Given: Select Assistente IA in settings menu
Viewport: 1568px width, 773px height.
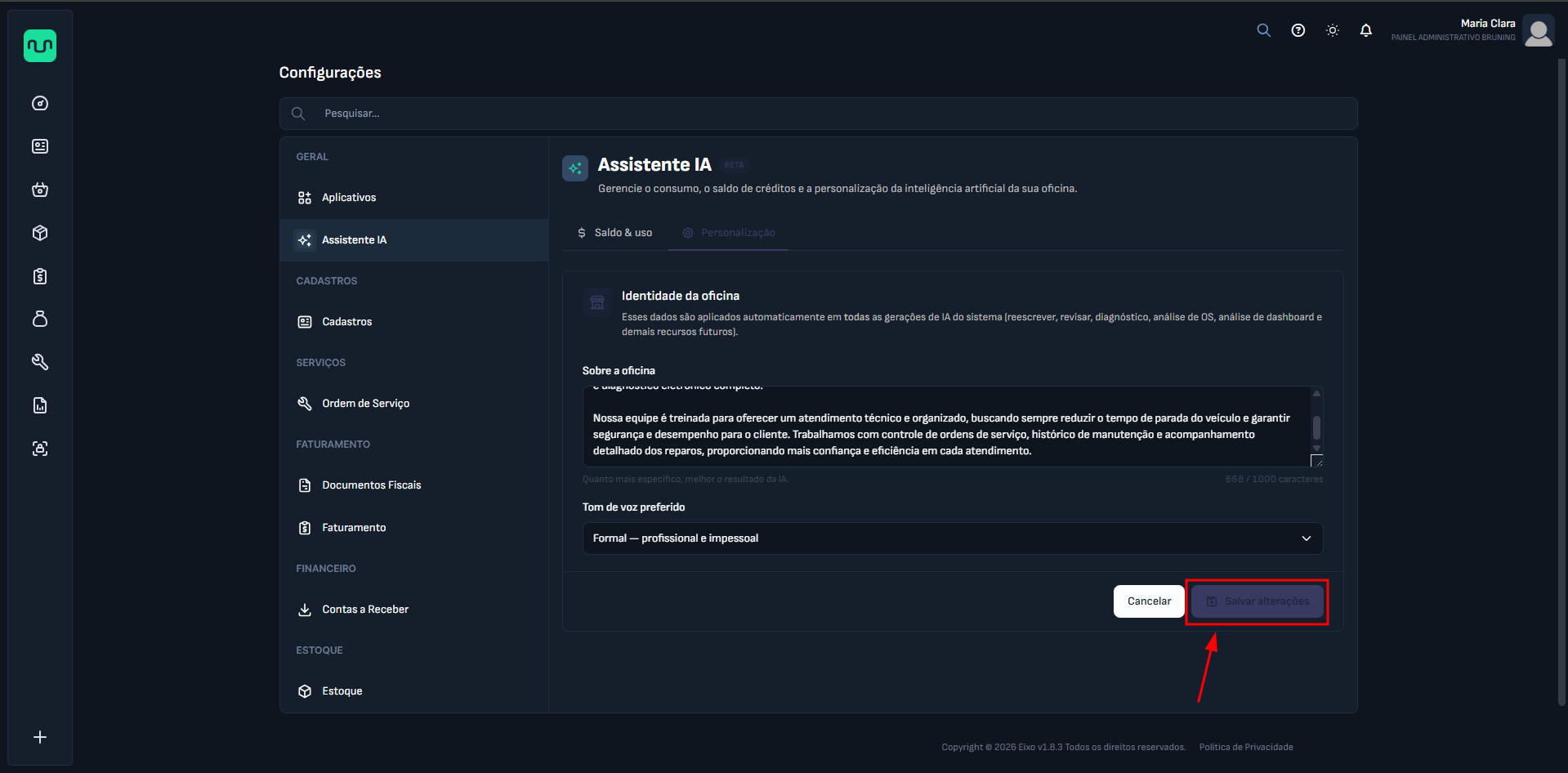Looking at the screenshot, I should click(414, 240).
